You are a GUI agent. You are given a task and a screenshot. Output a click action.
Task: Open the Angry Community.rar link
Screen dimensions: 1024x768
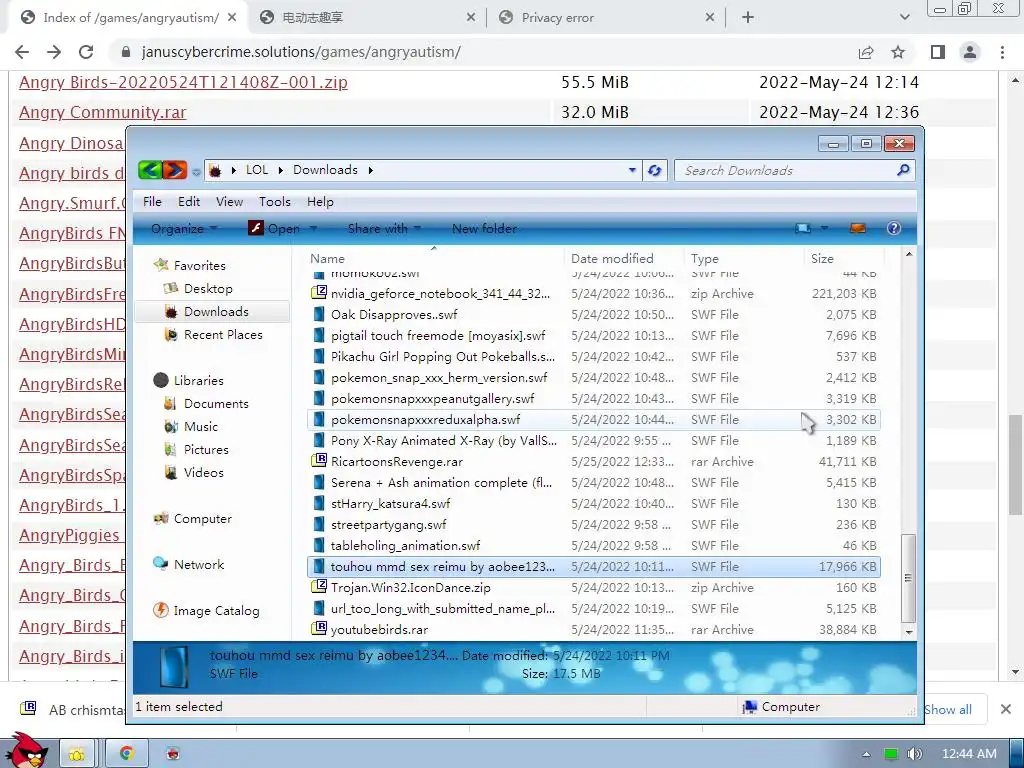tap(103, 112)
